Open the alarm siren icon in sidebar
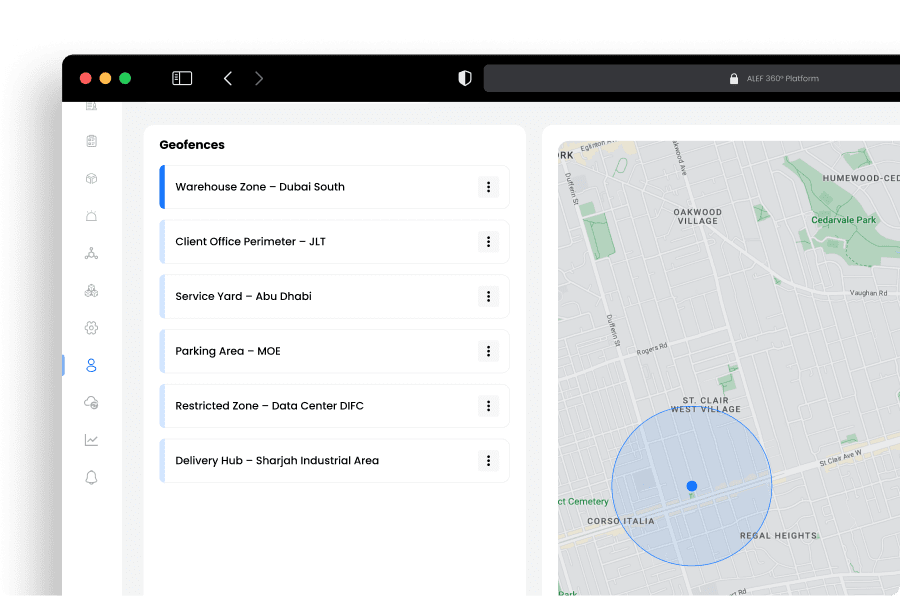This screenshot has height=596, width=900. (91, 216)
